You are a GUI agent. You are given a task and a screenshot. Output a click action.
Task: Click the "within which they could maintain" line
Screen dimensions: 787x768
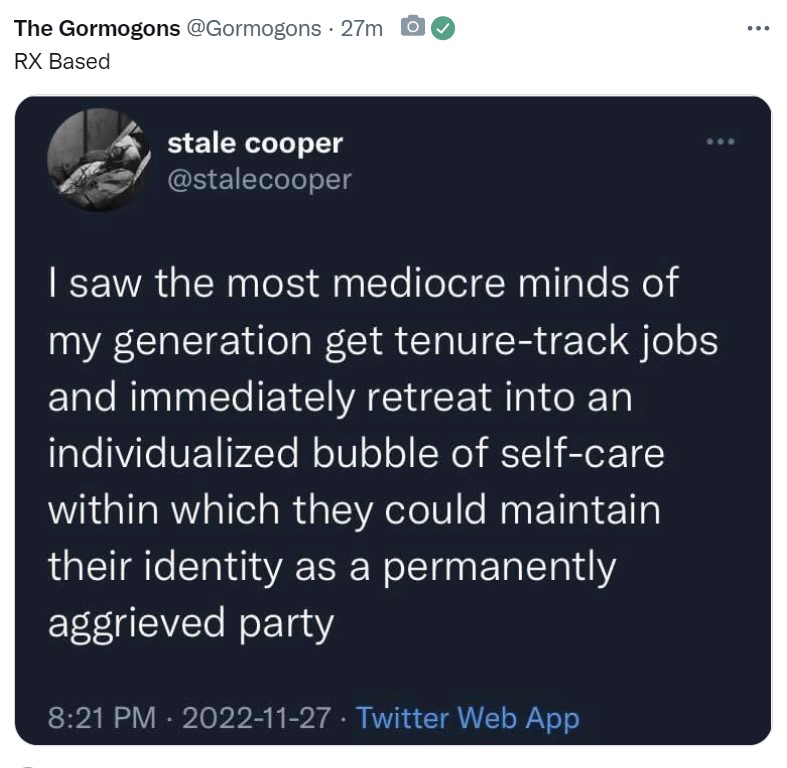click(354, 510)
